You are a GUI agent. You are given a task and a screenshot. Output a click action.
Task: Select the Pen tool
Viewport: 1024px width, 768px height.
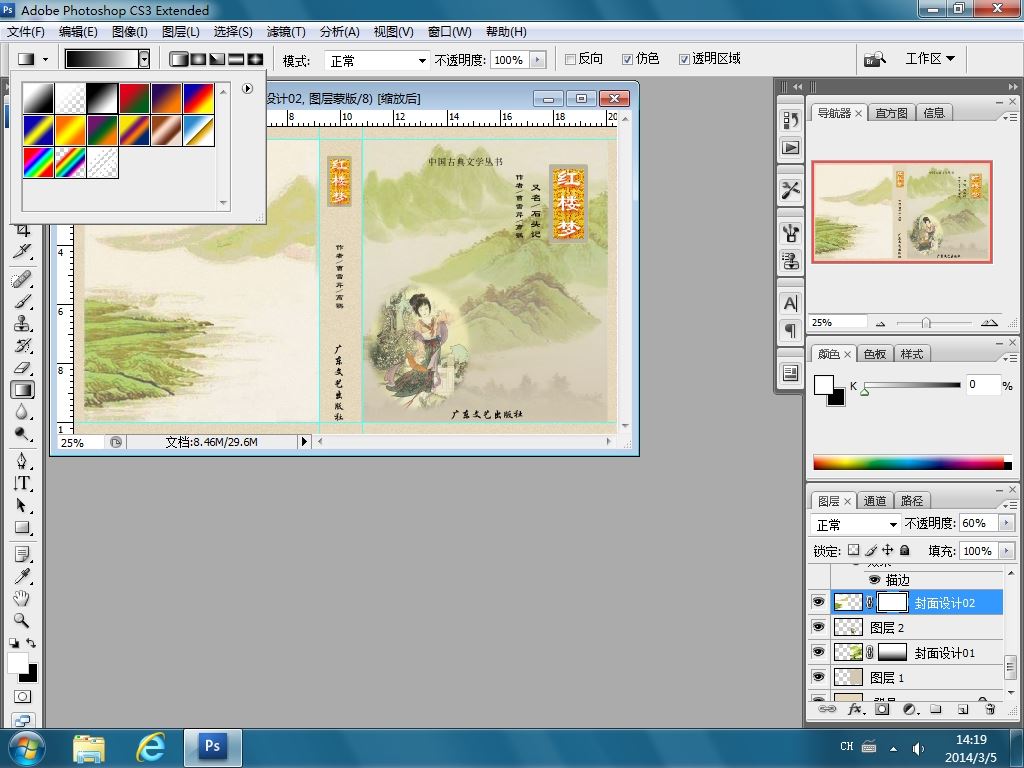pos(22,461)
